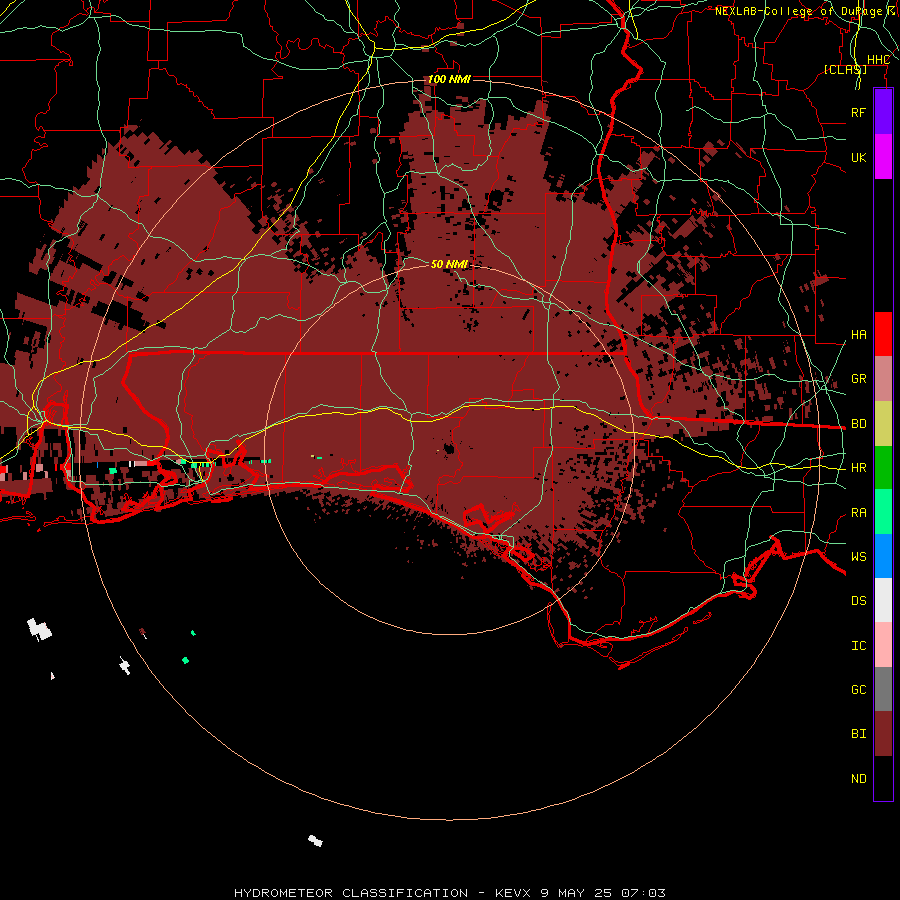Click the 9 MAY 25 date text
This screenshot has height=900, width=900.
576,893
